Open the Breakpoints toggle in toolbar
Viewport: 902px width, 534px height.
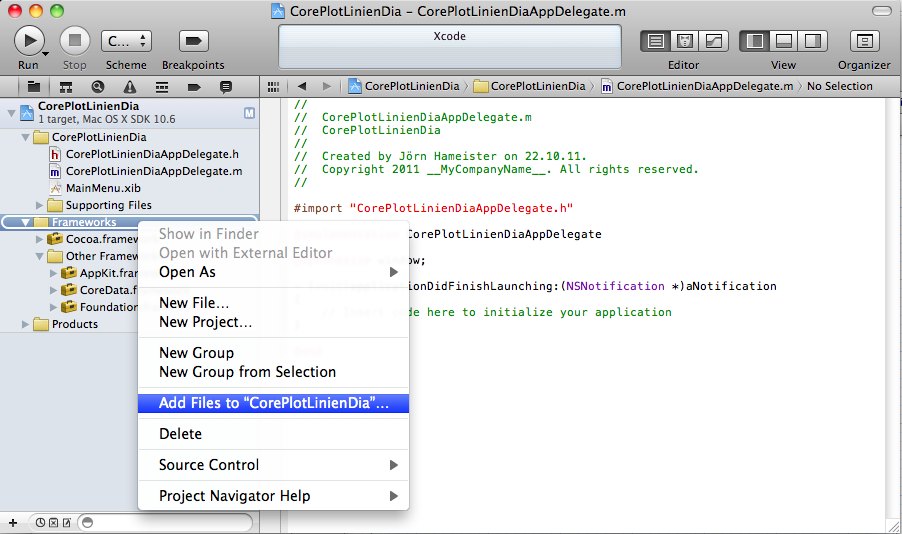[x=193, y=41]
